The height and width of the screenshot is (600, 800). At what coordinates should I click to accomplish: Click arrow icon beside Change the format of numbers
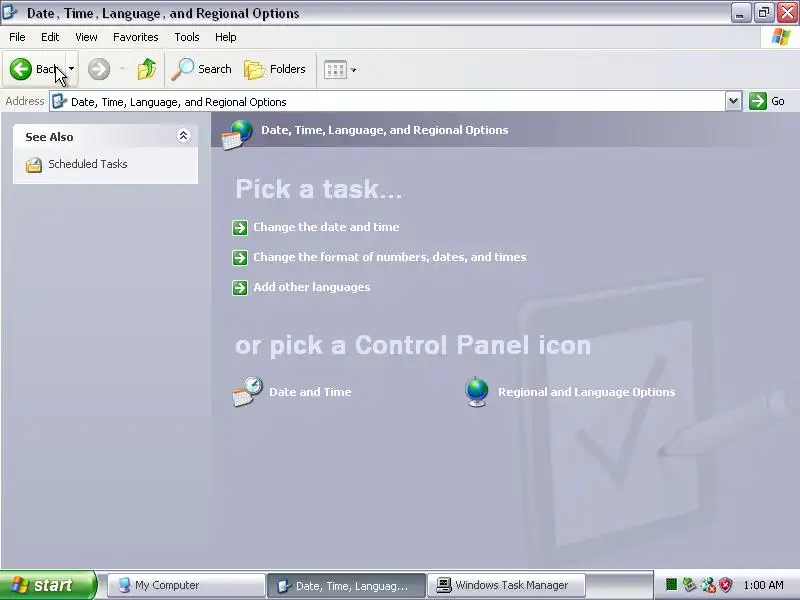(240, 258)
